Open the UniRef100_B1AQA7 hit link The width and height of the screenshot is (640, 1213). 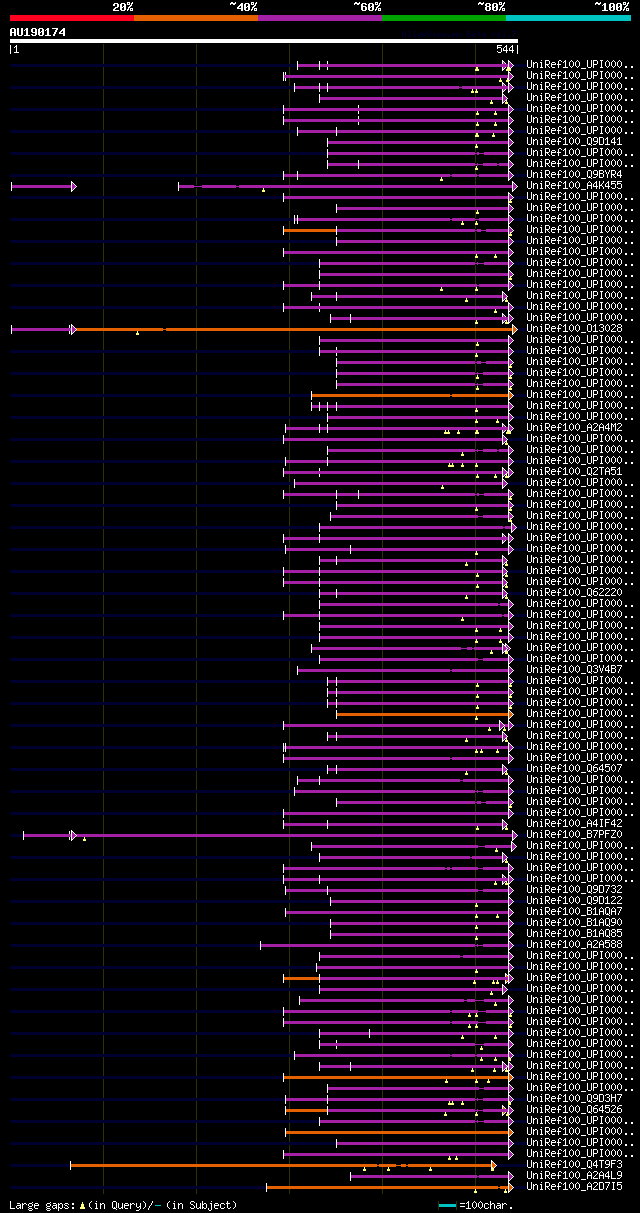(x=574, y=911)
